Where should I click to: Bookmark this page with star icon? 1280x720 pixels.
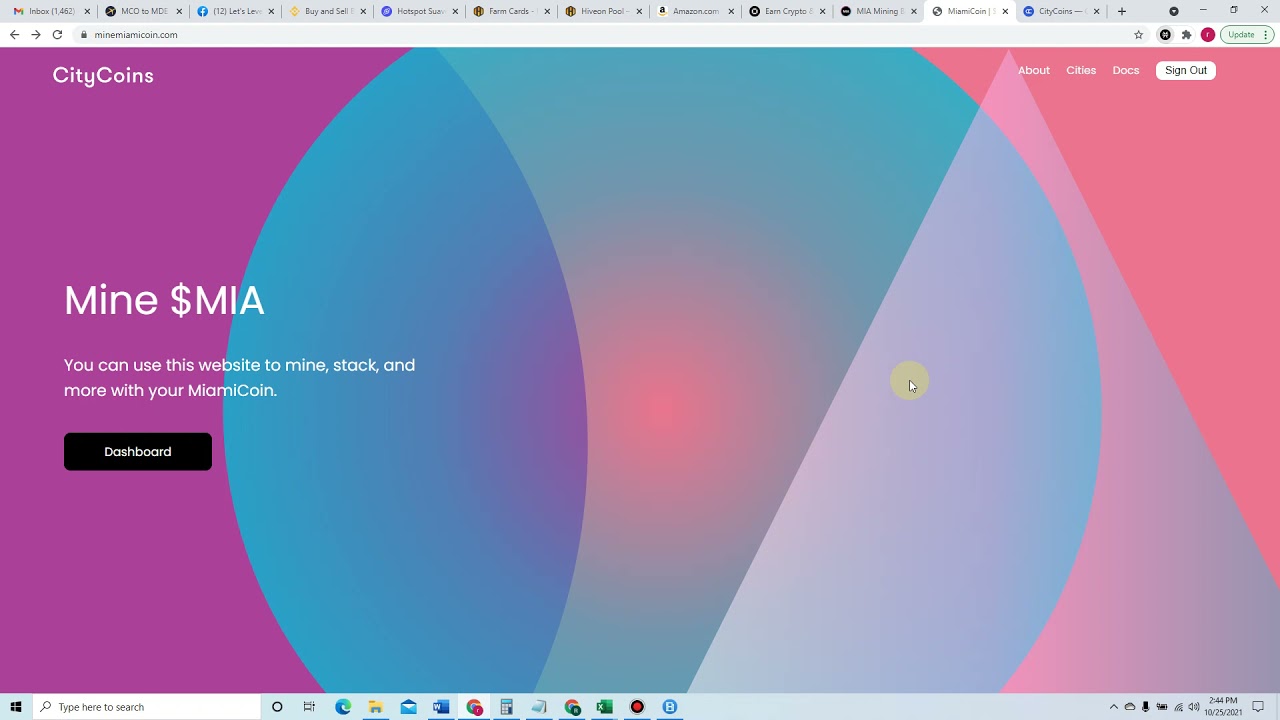(1138, 34)
